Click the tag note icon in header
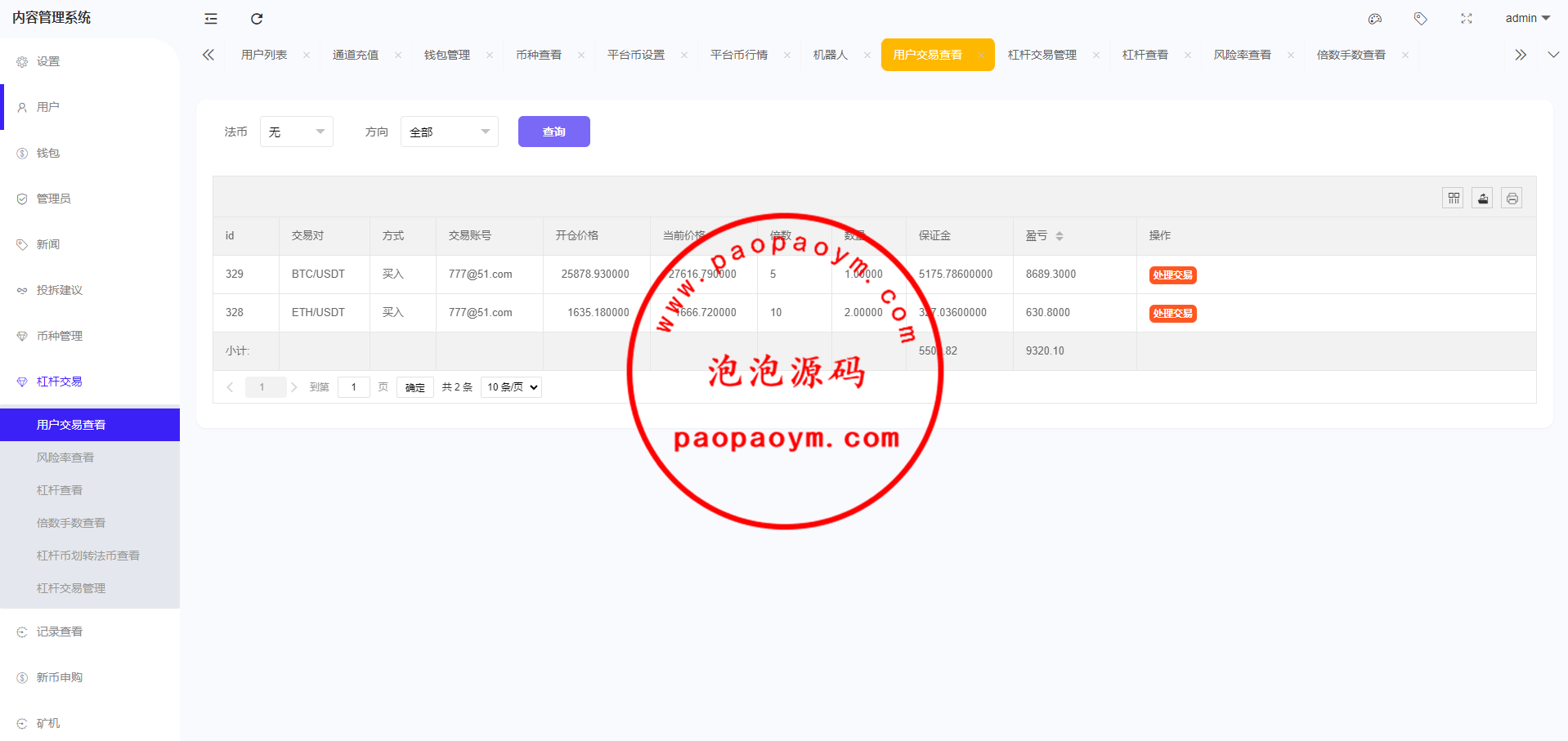1568x741 pixels. (1421, 19)
